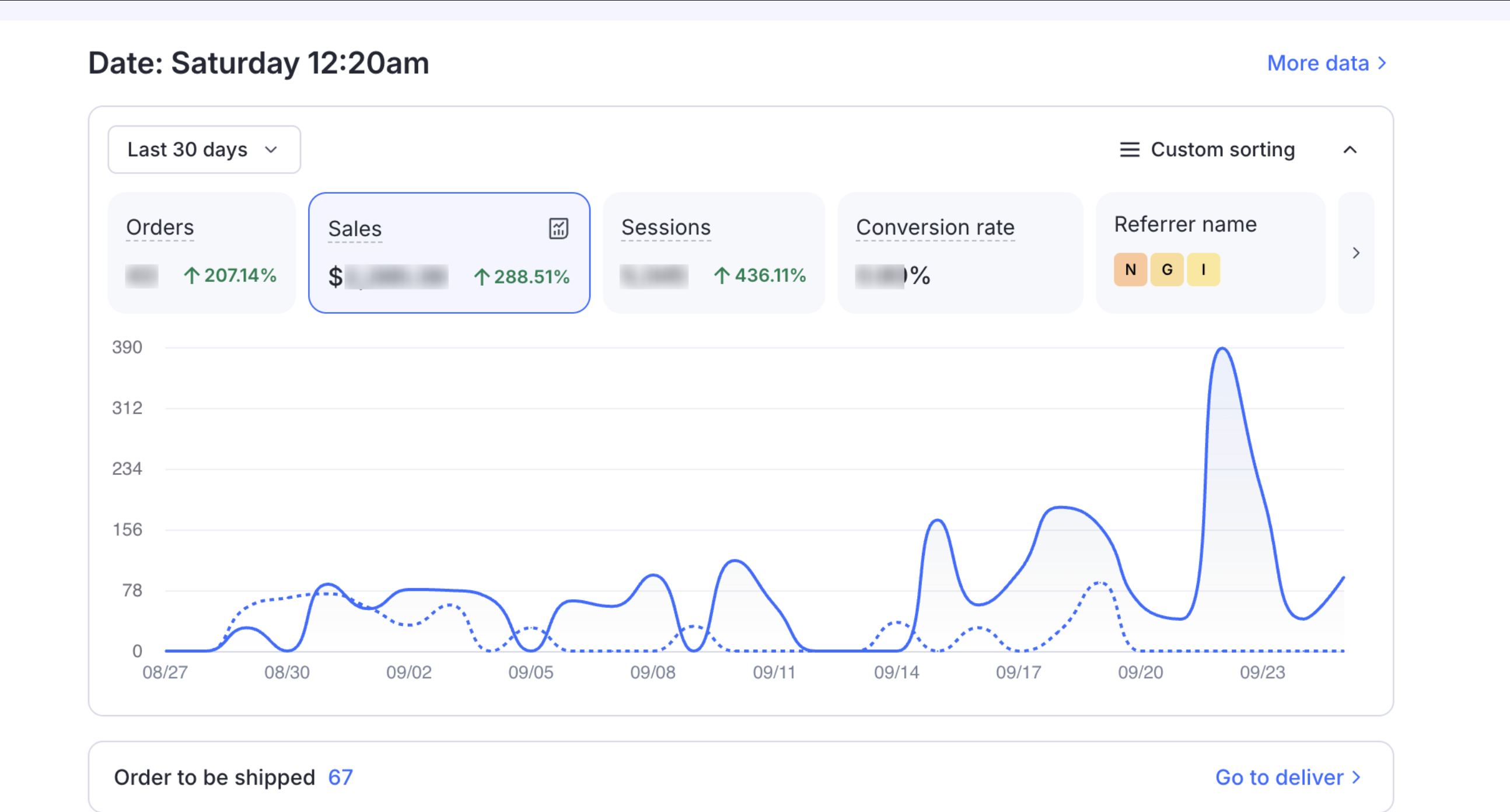Select the N referrer badge
The width and height of the screenshot is (1510, 812).
pyautogui.click(x=1130, y=269)
